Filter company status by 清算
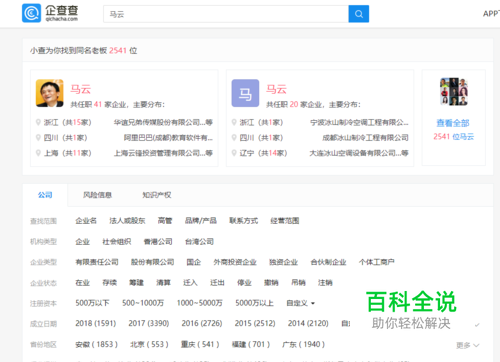The height and width of the screenshot is (362, 500). click(163, 283)
